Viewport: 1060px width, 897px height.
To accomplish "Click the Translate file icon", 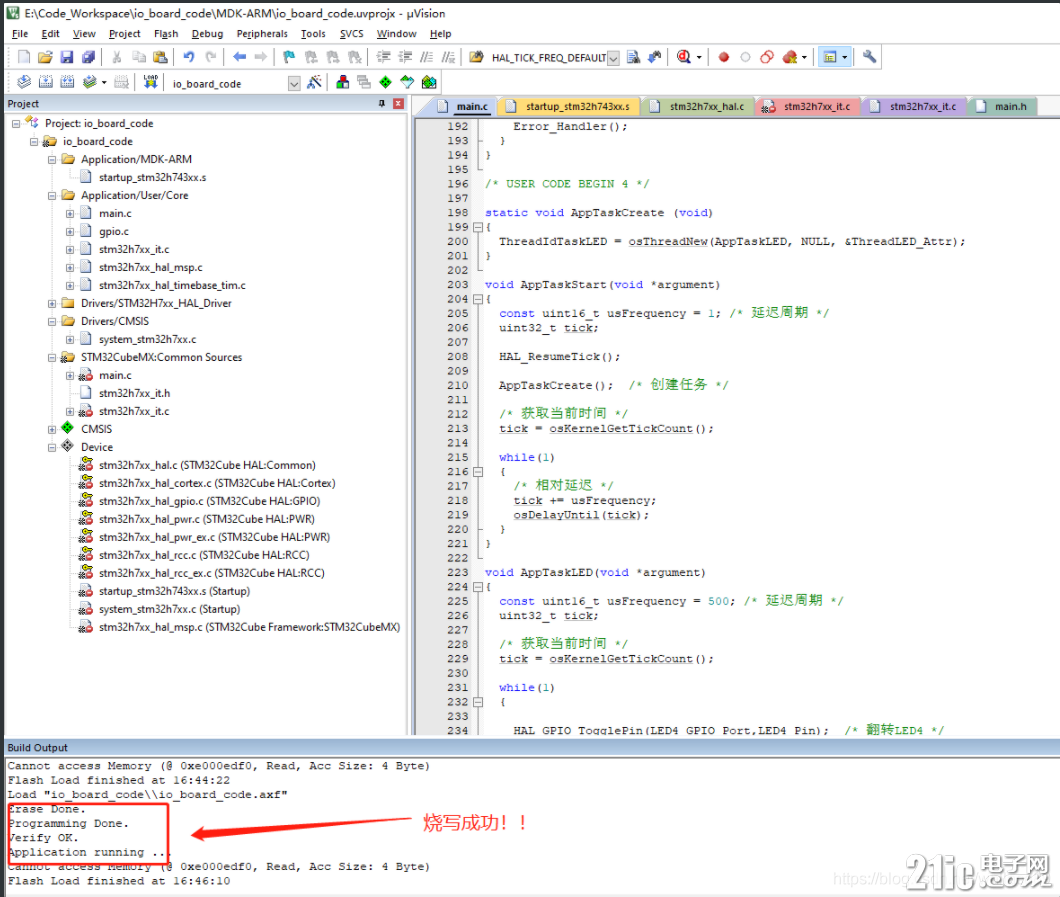I will pyautogui.click(x=24, y=82).
